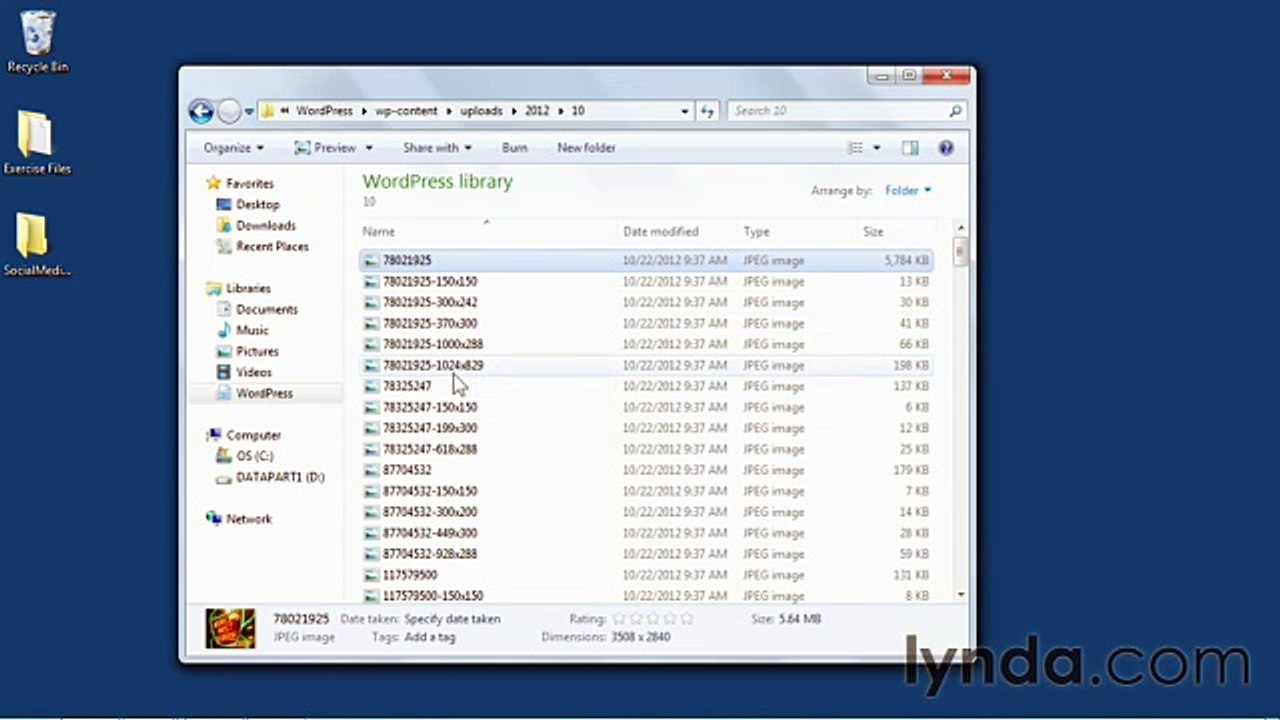Click Add a tag in details pane
The height and width of the screenshot is (720, 1280).
click(430, 637)
